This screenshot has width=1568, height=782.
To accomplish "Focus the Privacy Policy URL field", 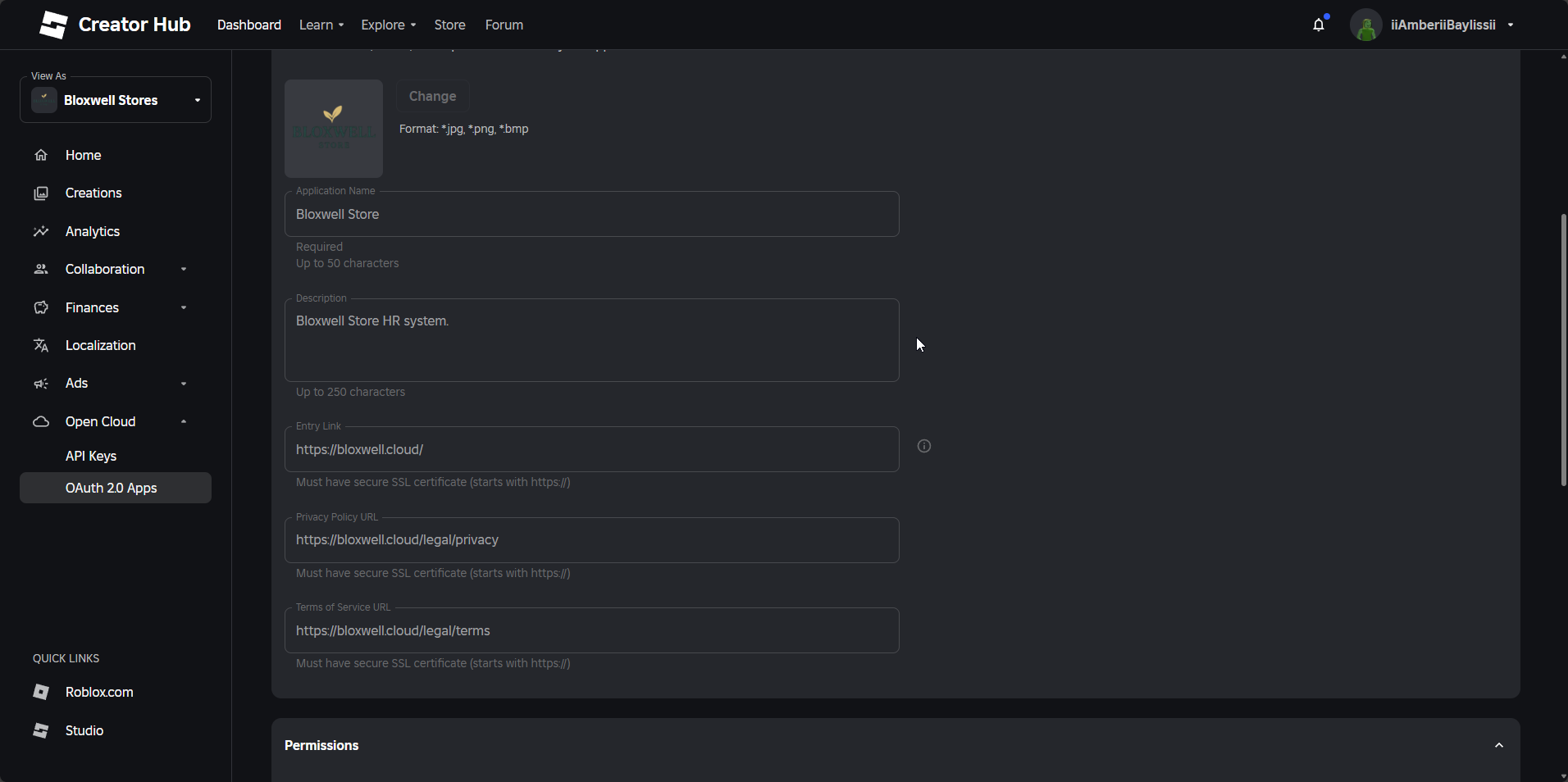I will (592, 540).
